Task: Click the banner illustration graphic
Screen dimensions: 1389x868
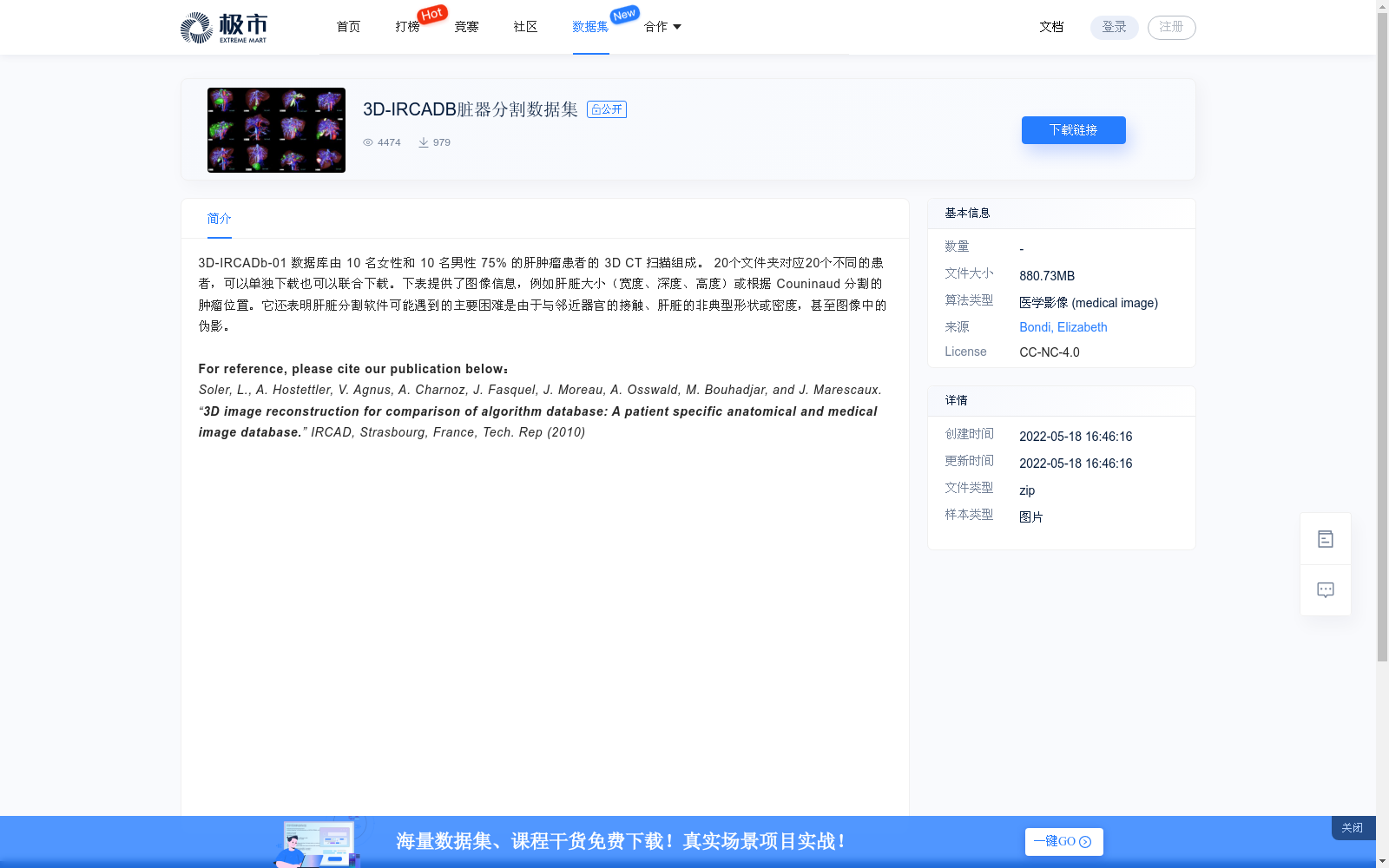Action: [x=319, y=842]
